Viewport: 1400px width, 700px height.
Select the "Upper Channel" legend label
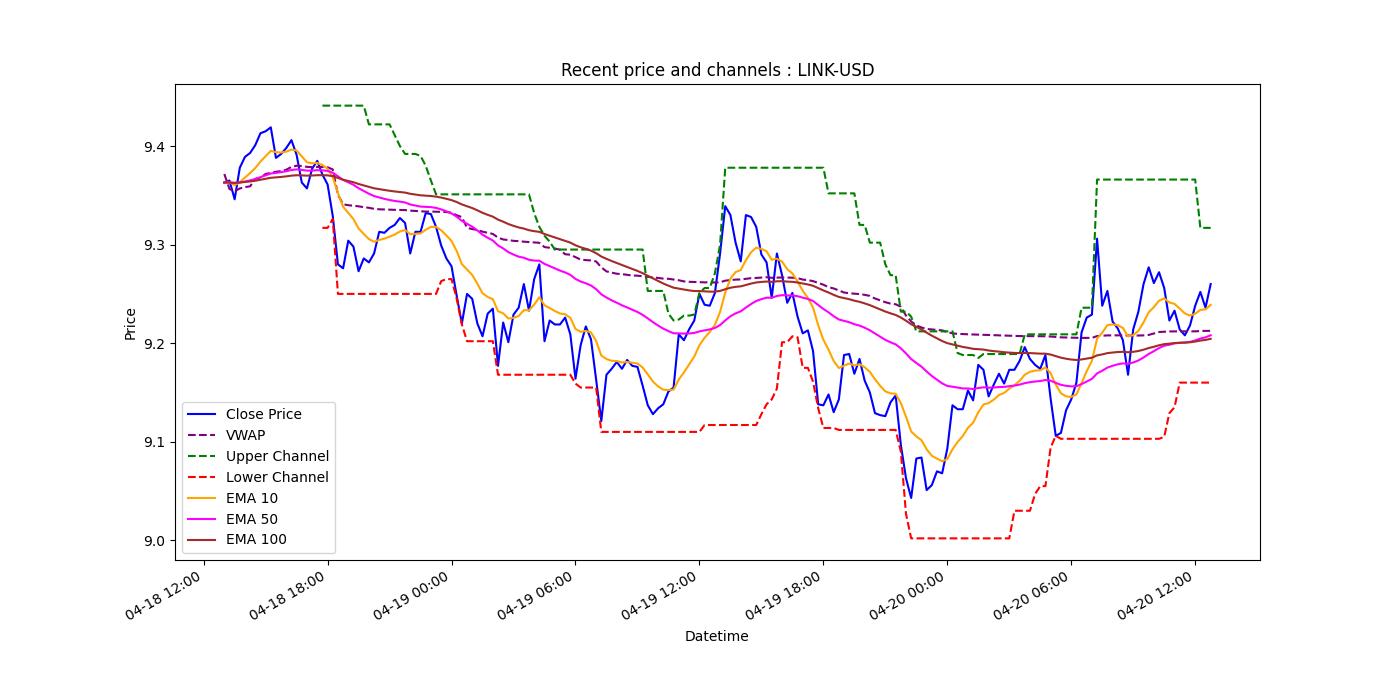(x=277, y=456)
